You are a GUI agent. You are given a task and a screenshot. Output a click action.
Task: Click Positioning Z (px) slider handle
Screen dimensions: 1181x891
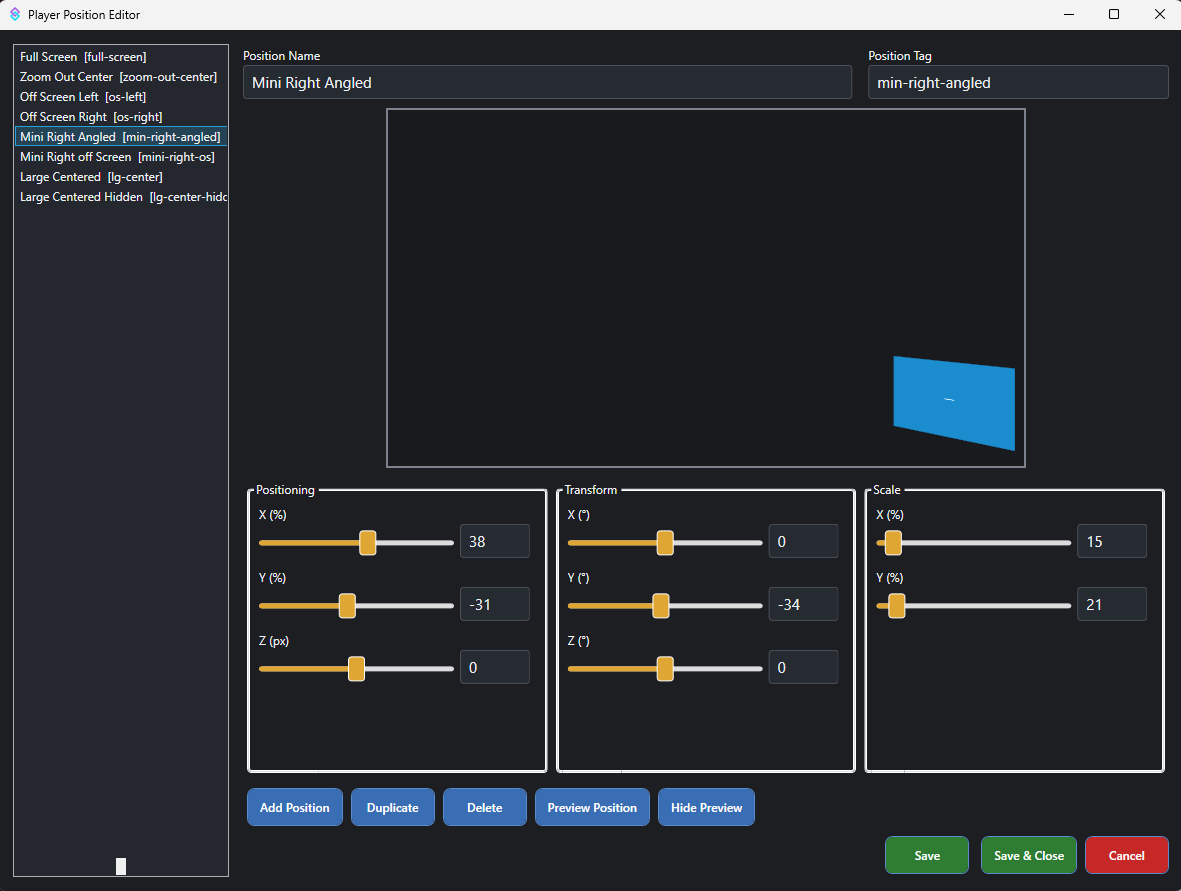pos(356,669)
